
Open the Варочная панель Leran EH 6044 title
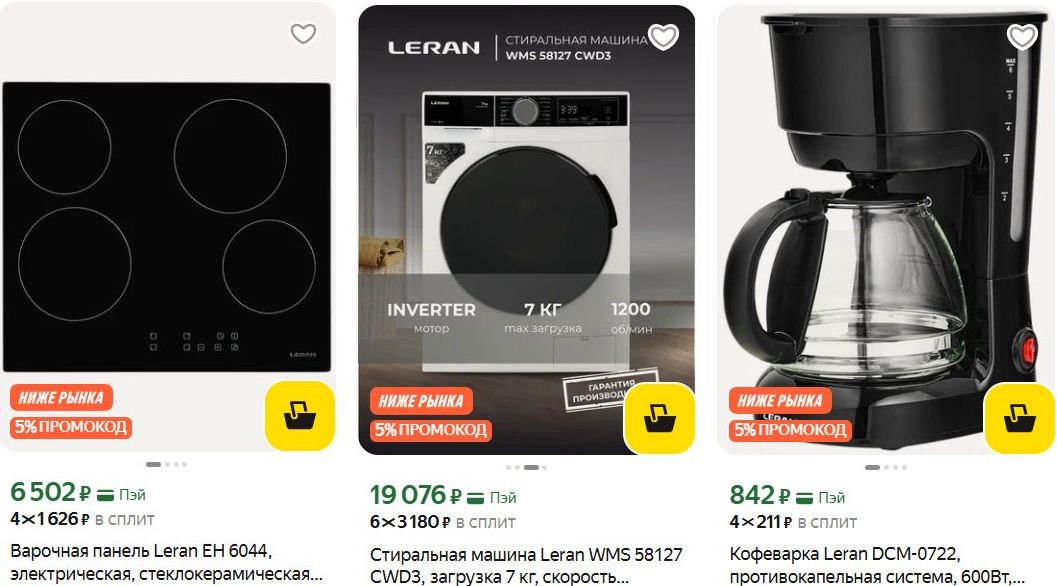pyautogui.click(x=167, y=562)
